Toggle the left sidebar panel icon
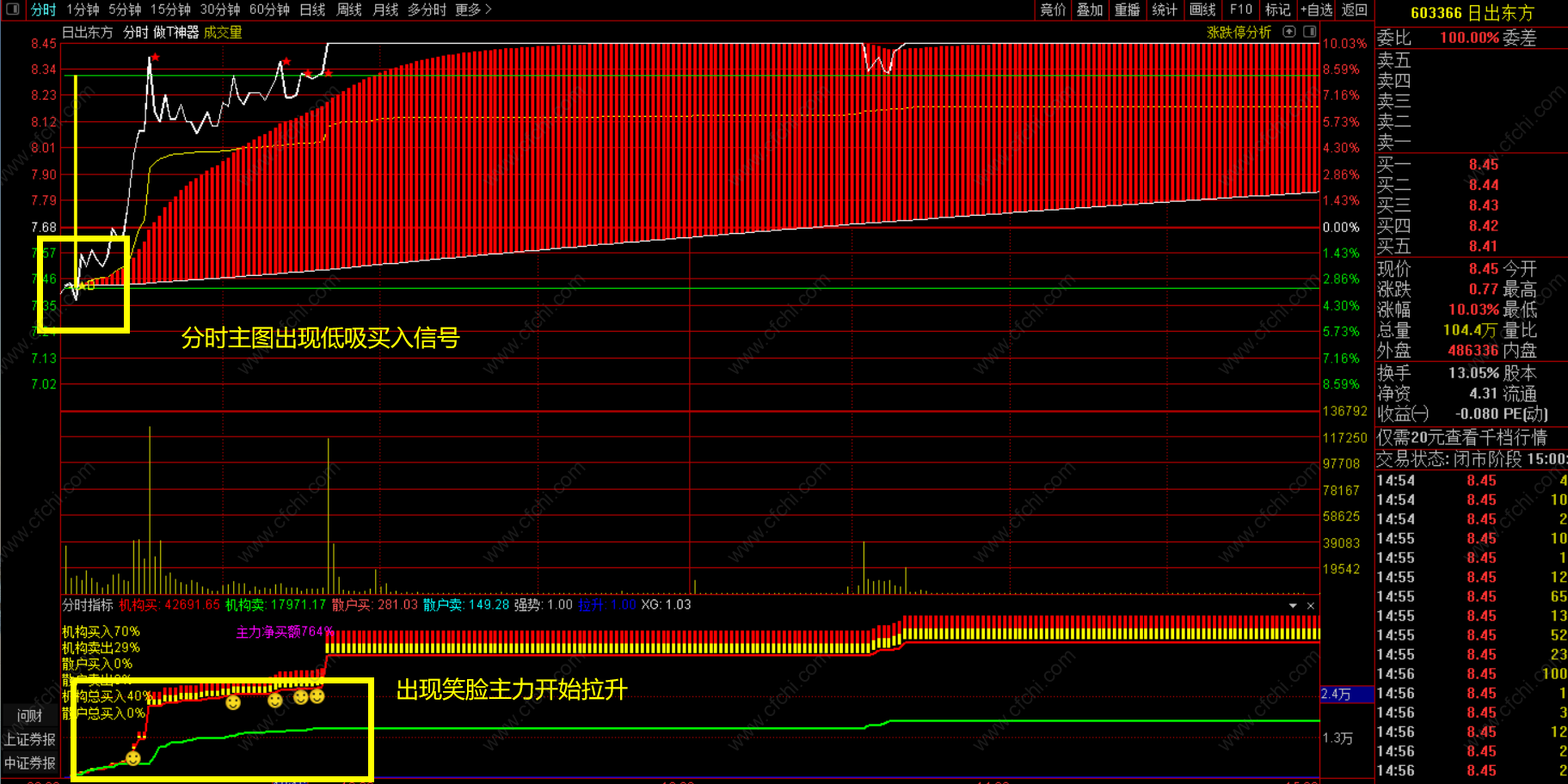Screen dimensions: 1568x784 pos(12,9)
